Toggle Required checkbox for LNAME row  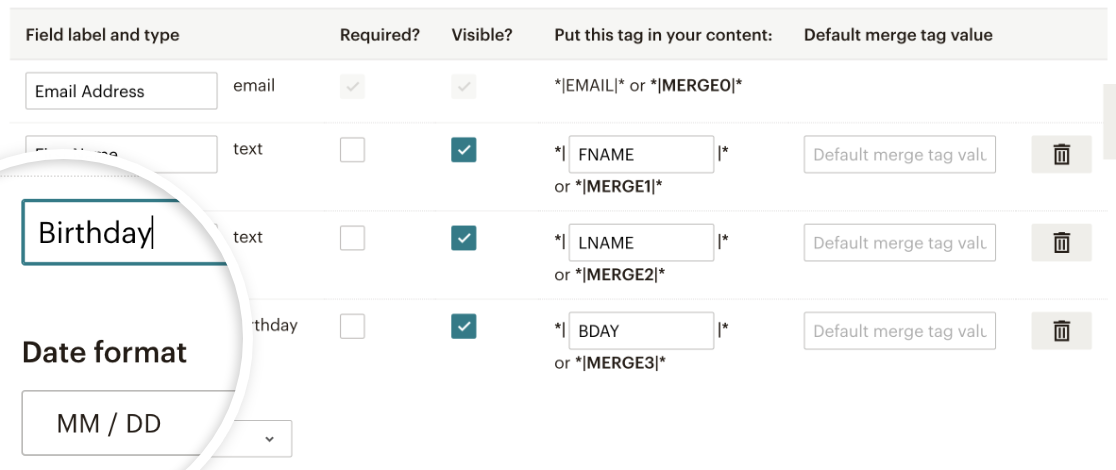[x=352, y=239]
